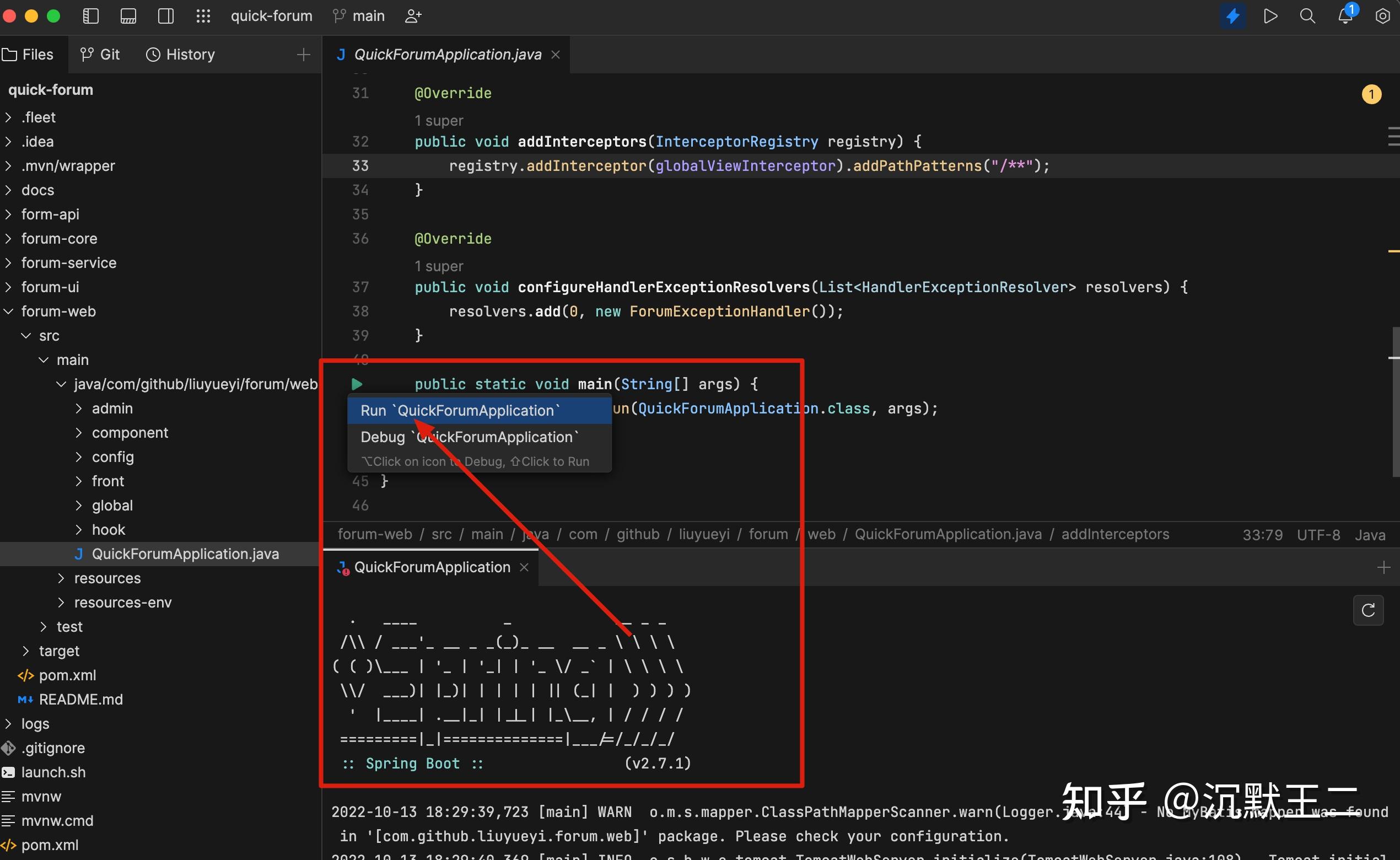Click the plus icon in sidebar tab bar
The image size is (1400, 860).
[x=304, y=55]
